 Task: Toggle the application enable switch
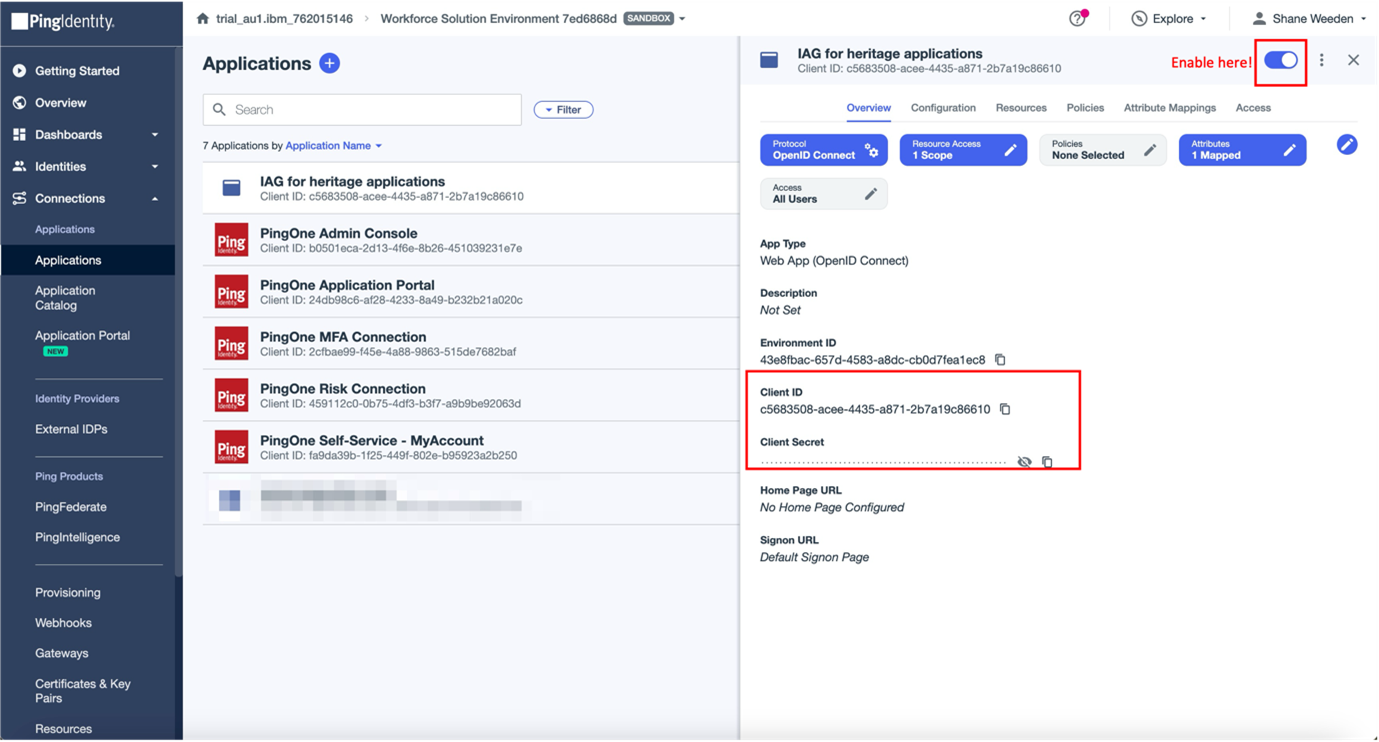(x=1281, y=61)
